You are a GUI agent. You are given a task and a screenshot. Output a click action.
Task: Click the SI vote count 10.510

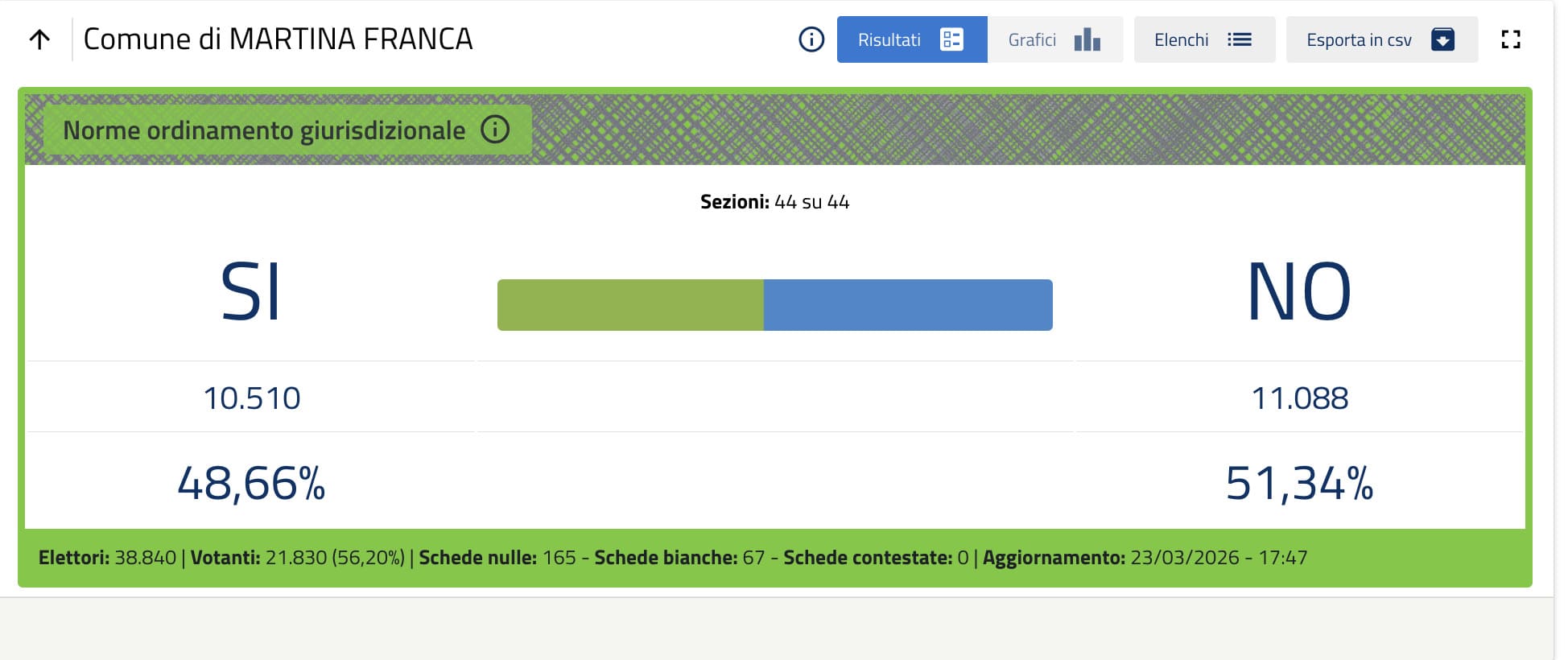click(252, 398)
